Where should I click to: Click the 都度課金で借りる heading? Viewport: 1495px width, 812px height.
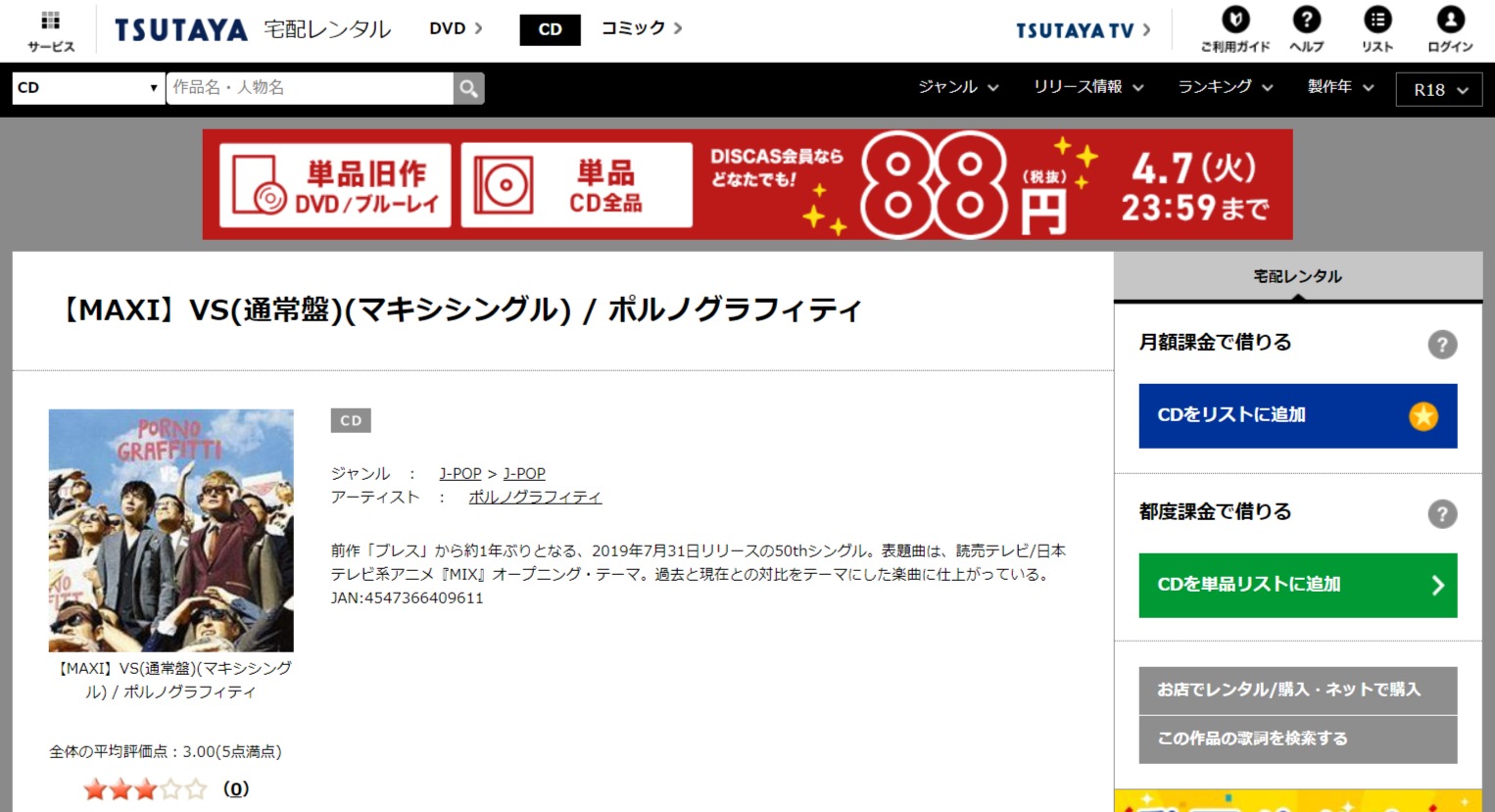(x=1215, y=512)
